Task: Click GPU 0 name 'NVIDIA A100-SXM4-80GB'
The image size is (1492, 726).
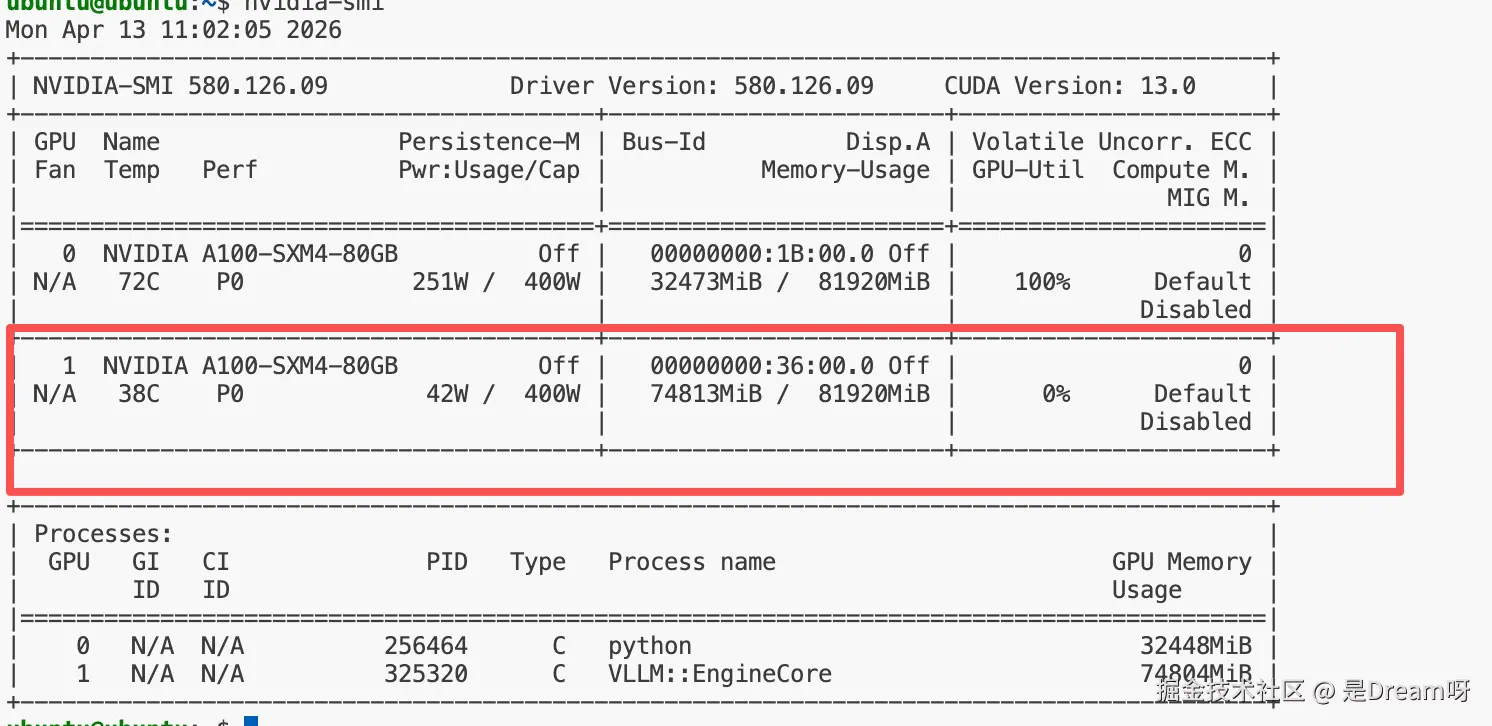Action: pyautogui.click(x=250, y=254)
